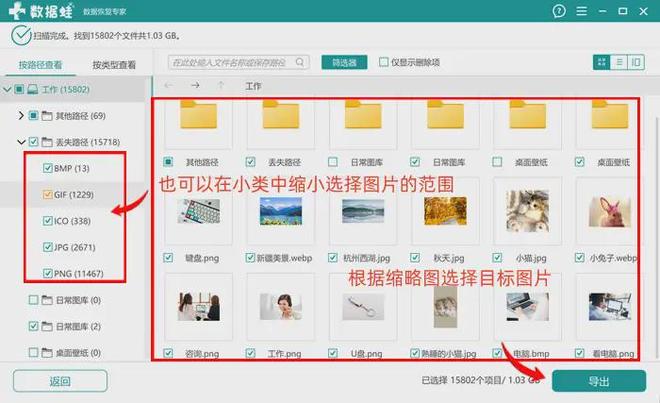Click folder icon beside 日常图库 (2)

47,326
